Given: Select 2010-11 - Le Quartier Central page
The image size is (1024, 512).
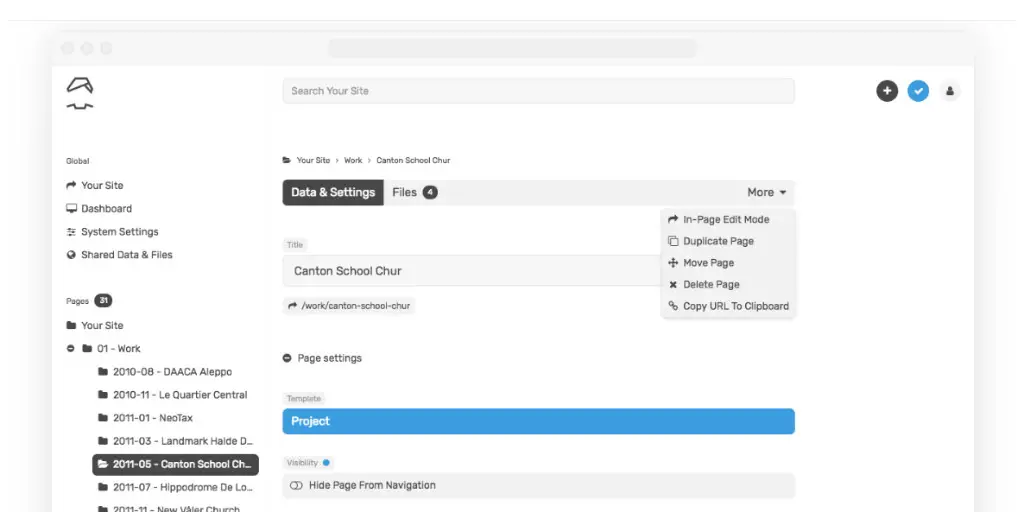Looking at the screenshot, I should click(x=180, y=395).
